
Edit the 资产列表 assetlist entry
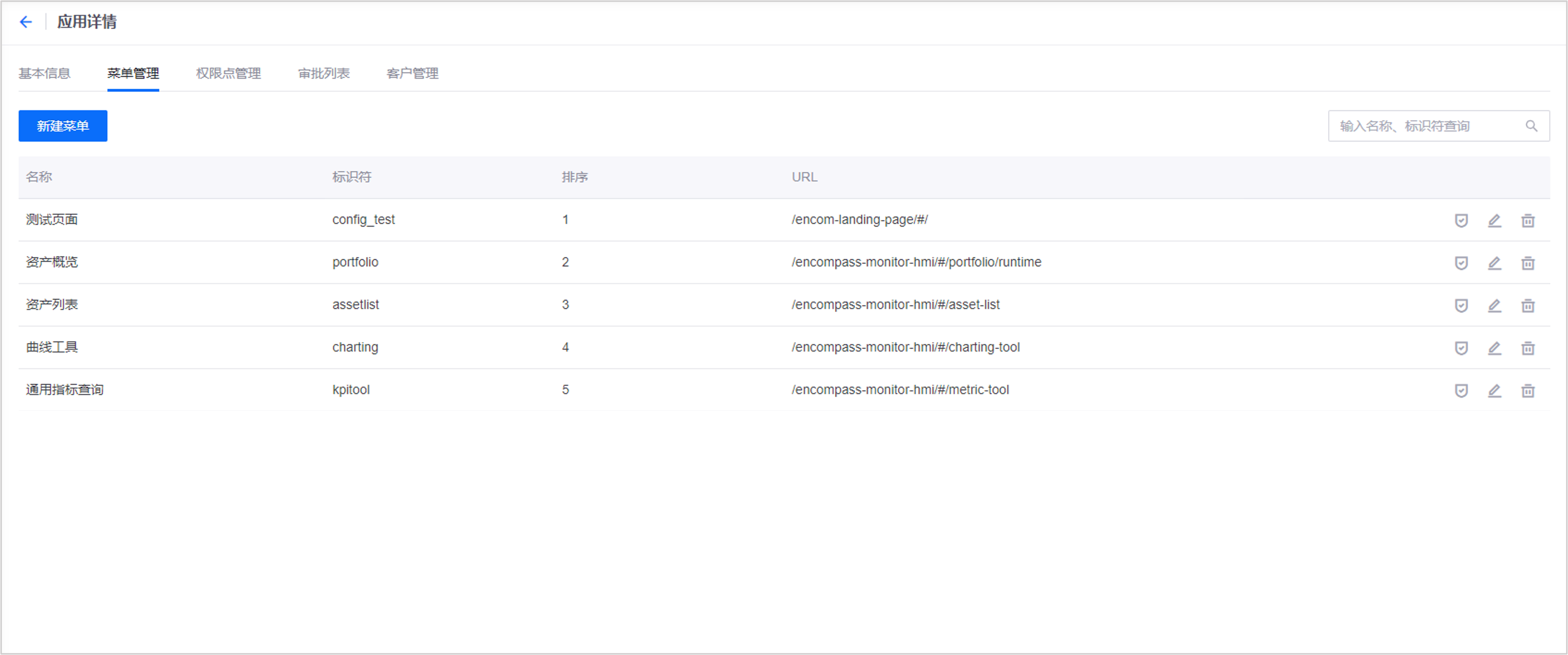[1494, 305]
